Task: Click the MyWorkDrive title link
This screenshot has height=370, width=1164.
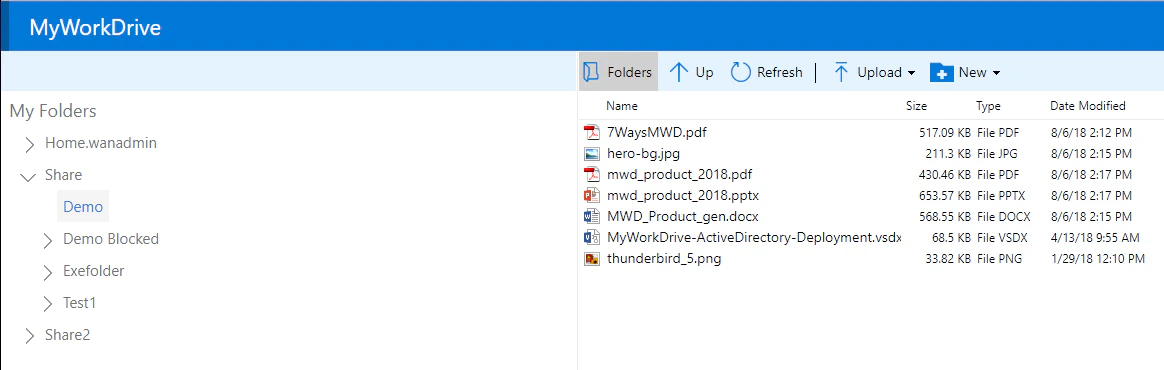Action: click(x=95, y=28)
